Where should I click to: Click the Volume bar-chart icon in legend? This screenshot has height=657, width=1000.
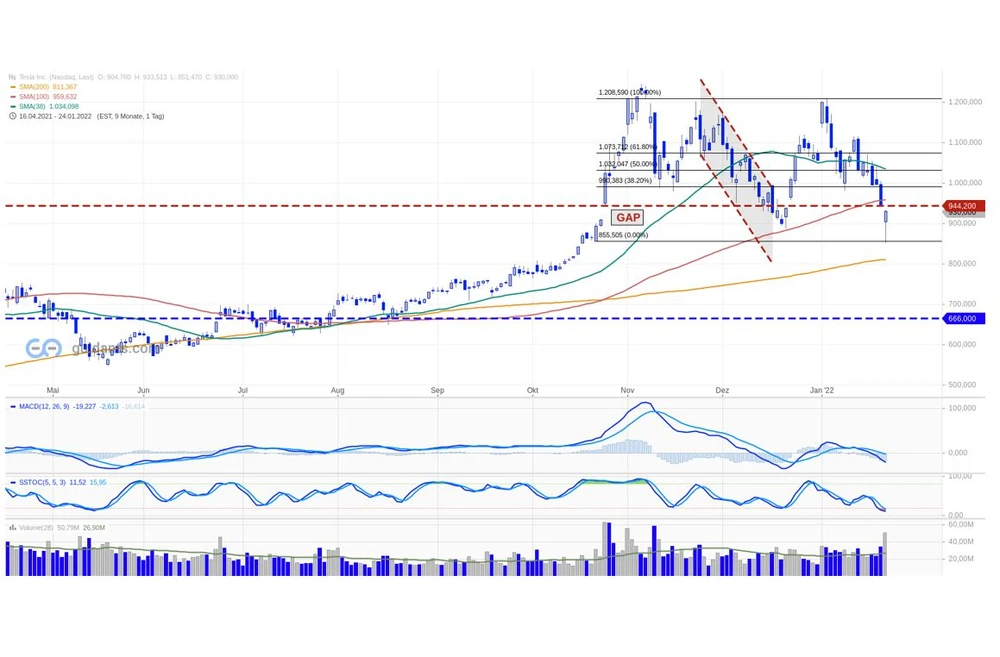(12, 526)
